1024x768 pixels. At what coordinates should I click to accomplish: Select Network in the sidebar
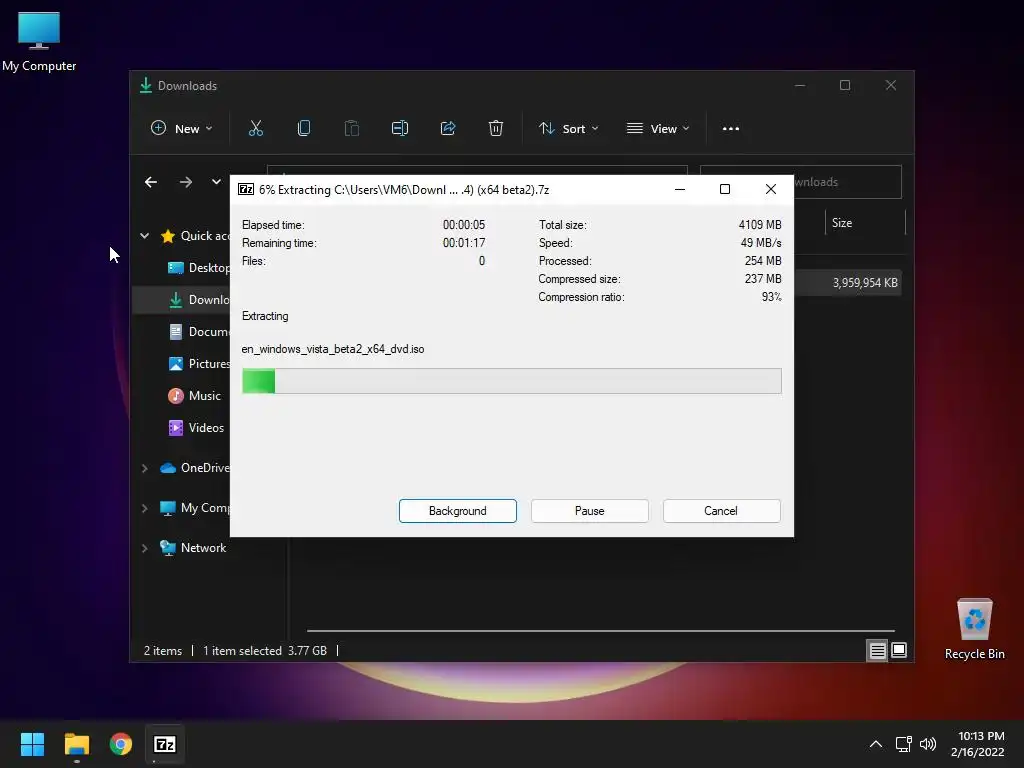(x=193, y=548)
